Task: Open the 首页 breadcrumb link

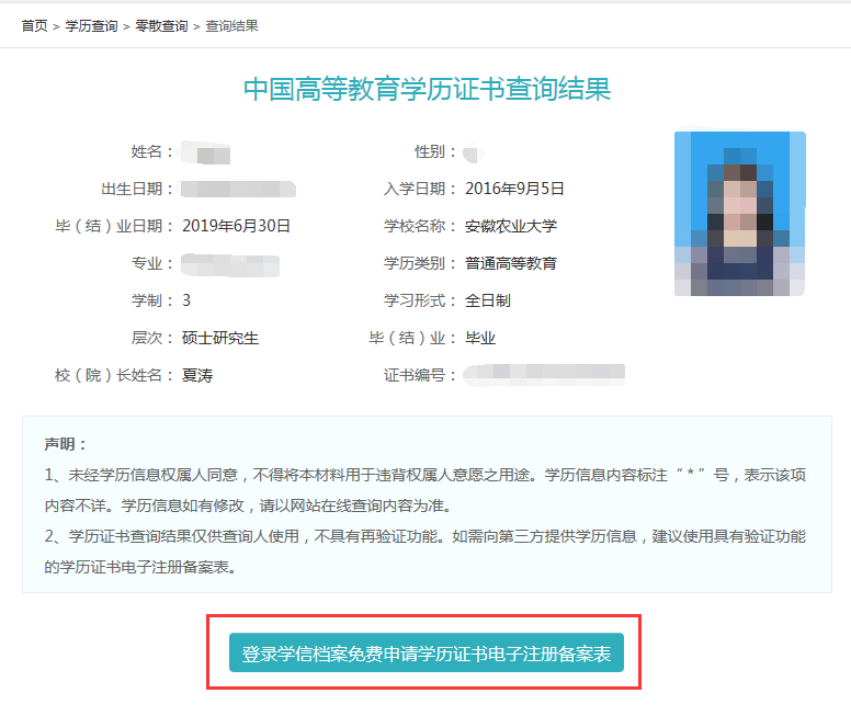Action: [x=34, y=26]
